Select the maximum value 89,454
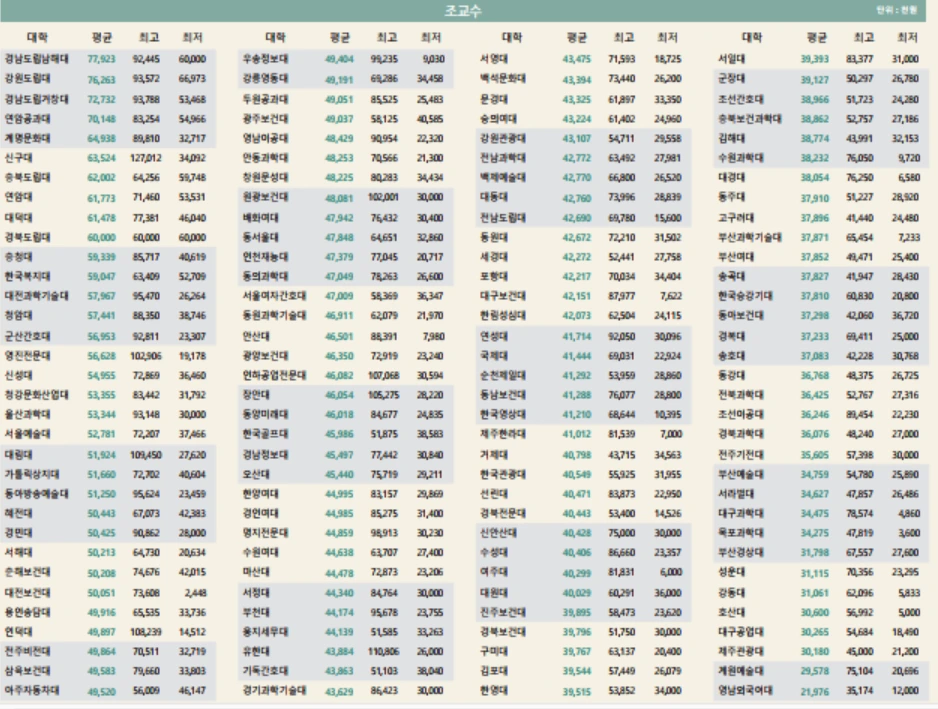 pos(860,415)
